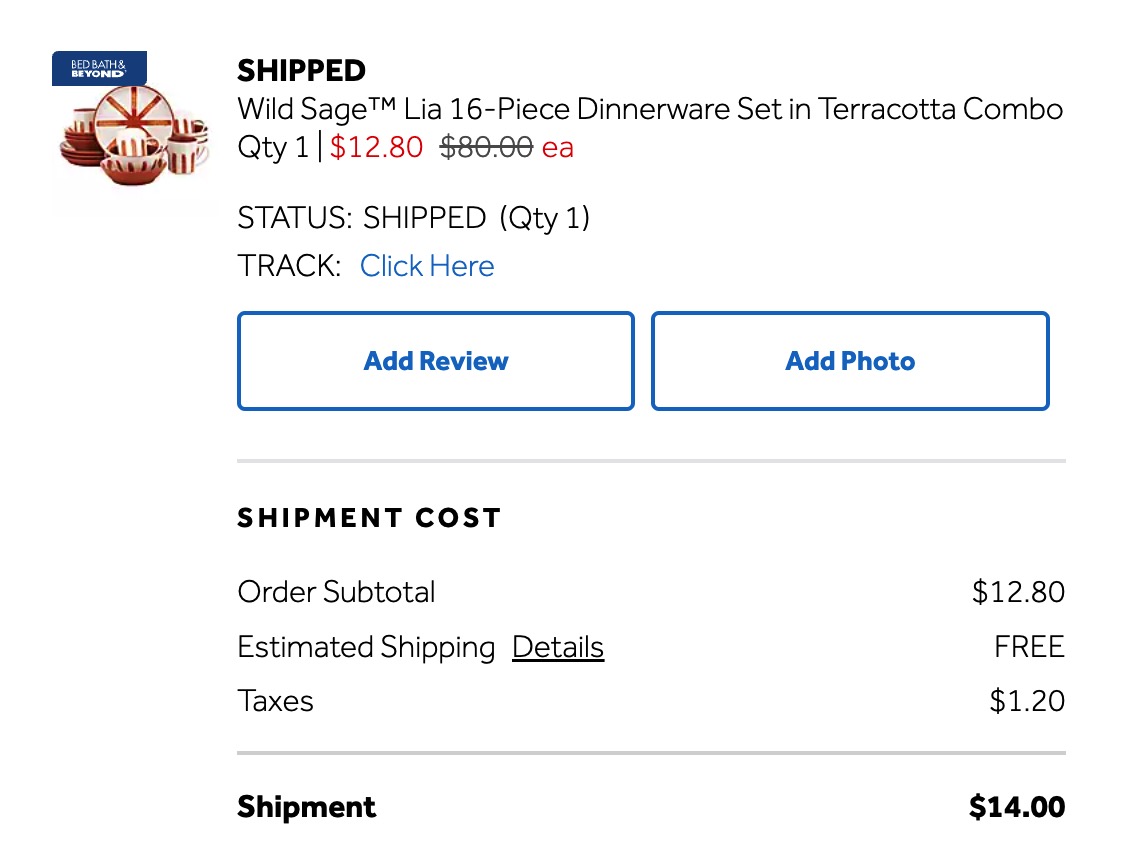Click the Order Subtotal amount $12.80
1138x868 pixels.
click(x=1018, y=592)
